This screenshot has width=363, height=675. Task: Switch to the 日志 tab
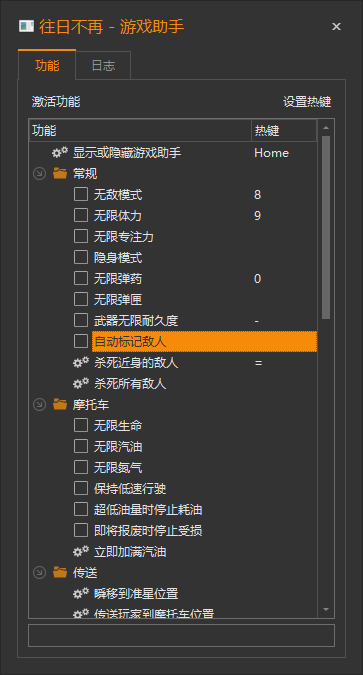click(103, 65)
